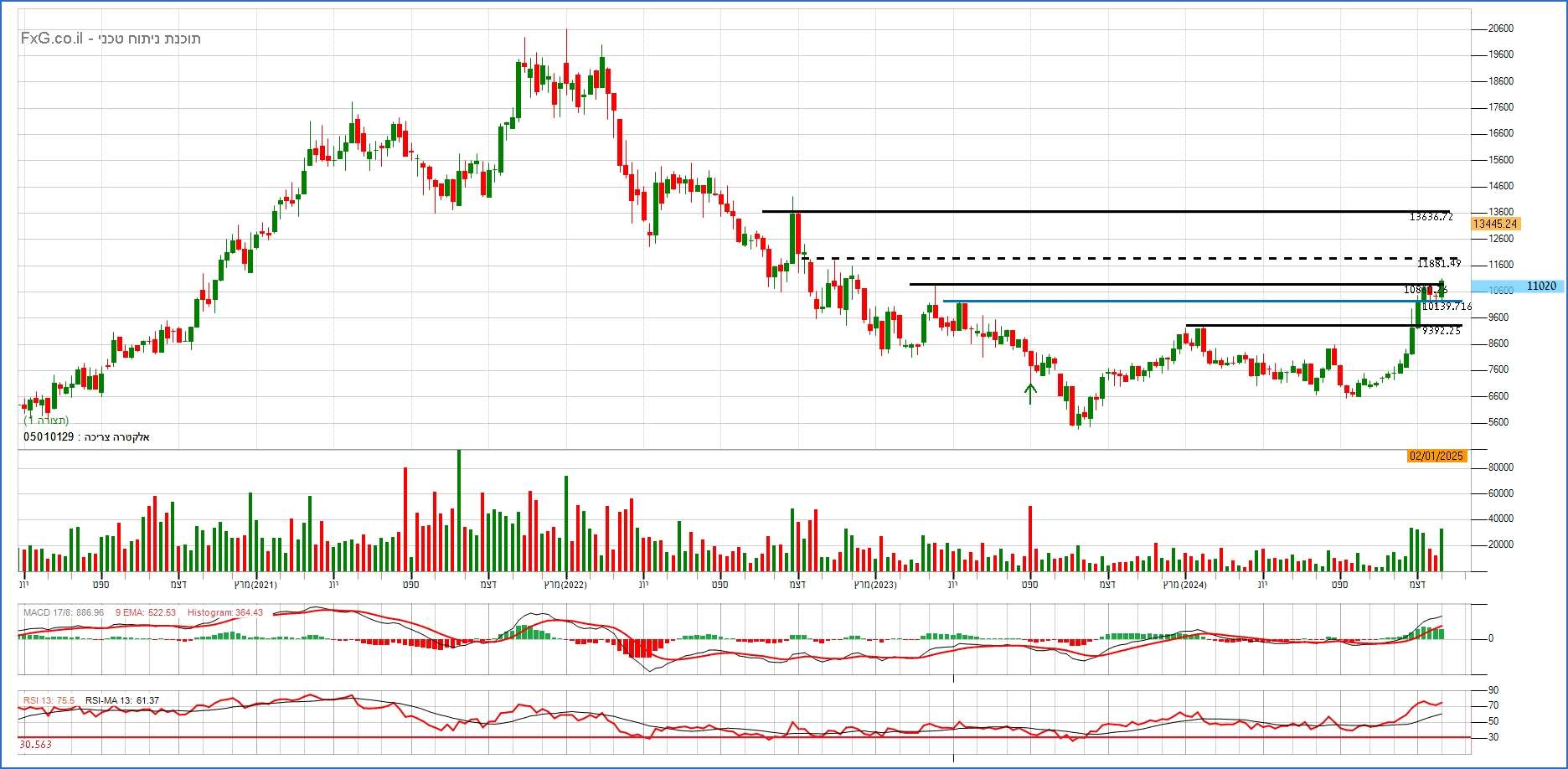Click the 13636.72 resistance level label
This screenshot has width=1568, height=769.
tap(1431, 217)
